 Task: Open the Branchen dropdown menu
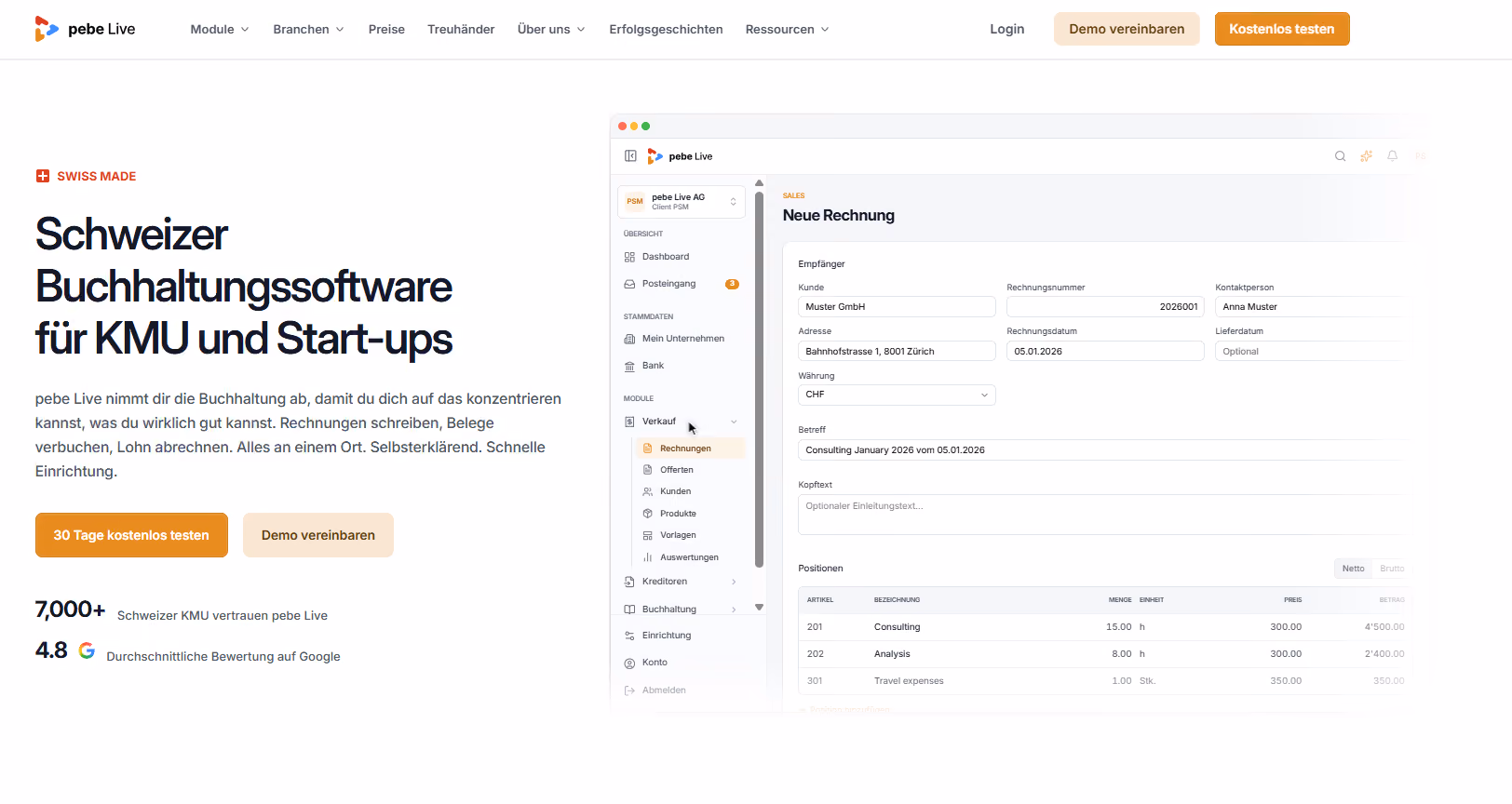308,29
